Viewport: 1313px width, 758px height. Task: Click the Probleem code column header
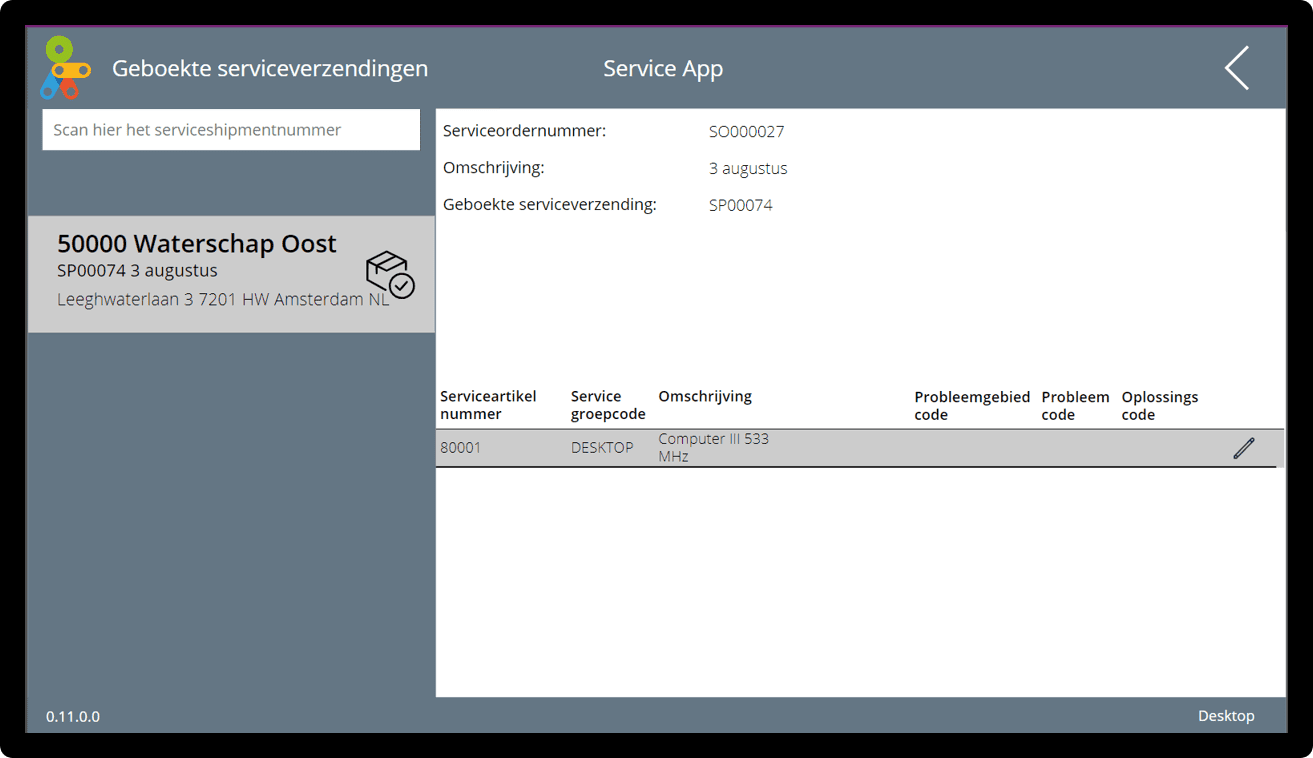[1075, 406]
